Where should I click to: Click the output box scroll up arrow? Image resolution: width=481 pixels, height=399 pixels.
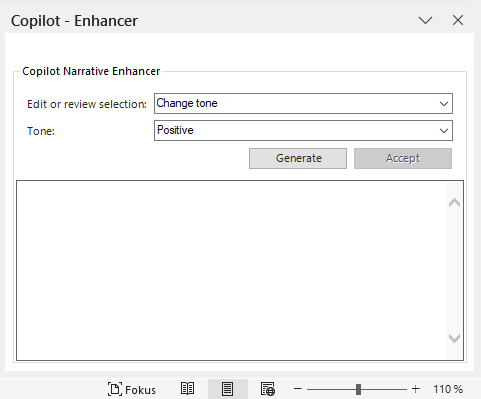point(454,203)
